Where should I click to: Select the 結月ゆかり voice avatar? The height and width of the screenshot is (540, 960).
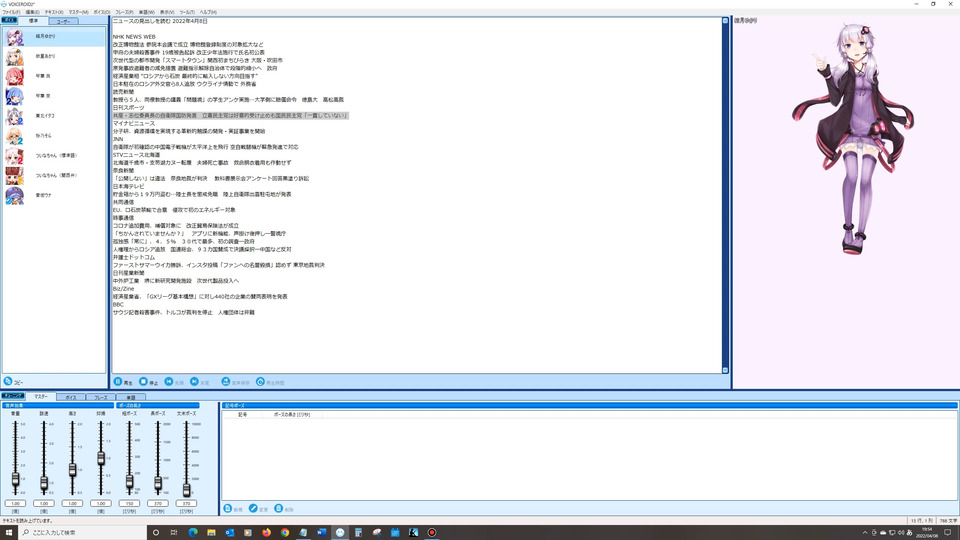tap(14, 37)
